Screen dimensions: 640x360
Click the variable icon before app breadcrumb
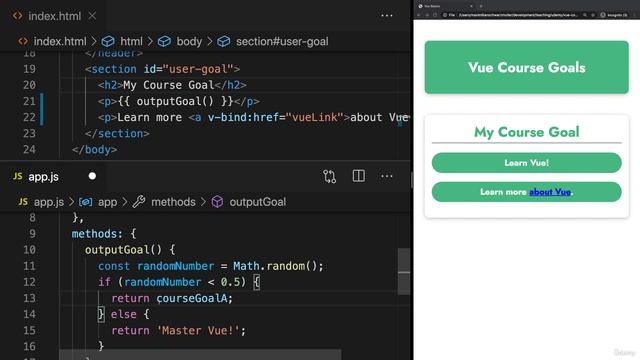coord(85,202)
